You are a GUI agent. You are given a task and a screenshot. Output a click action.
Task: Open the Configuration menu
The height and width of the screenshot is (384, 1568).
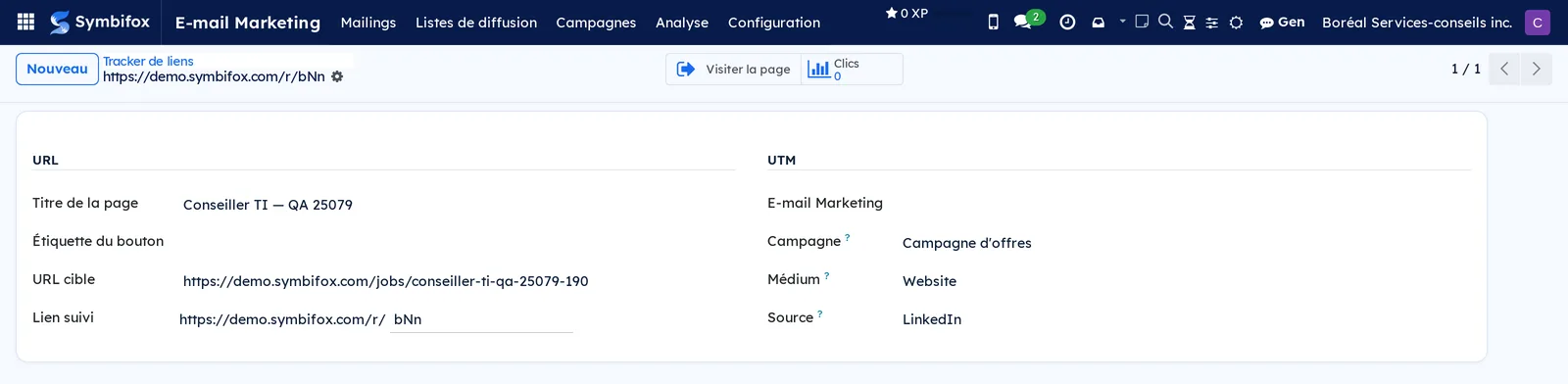coord(774,22)
